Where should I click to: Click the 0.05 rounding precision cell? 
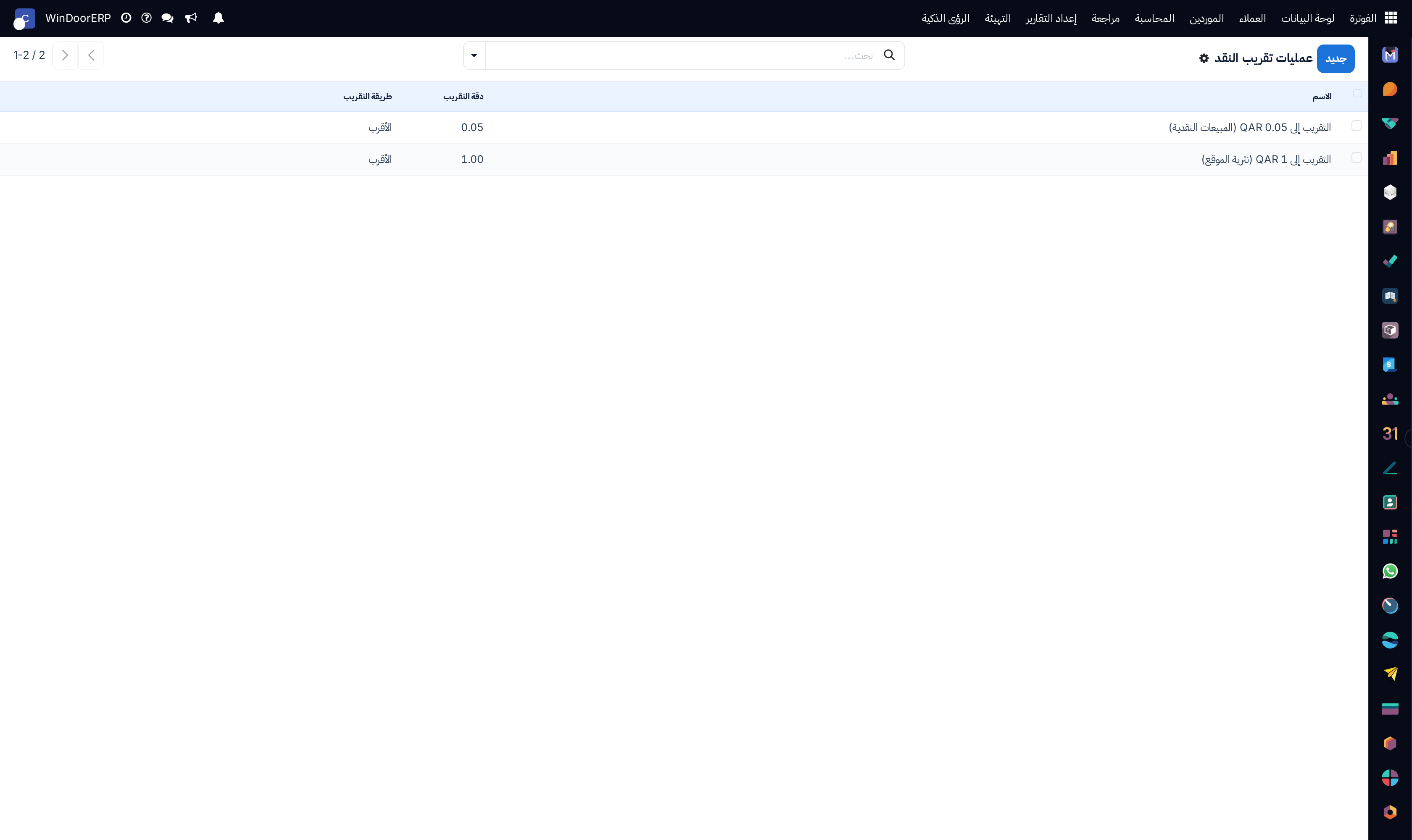[472, 127]
